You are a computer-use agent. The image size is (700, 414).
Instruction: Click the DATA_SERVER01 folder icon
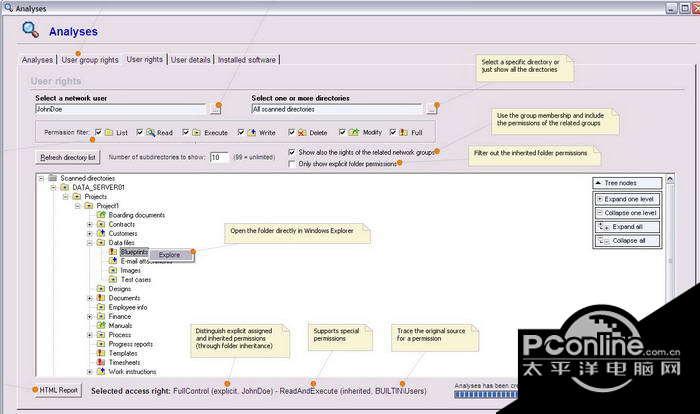tap(65, 187)
